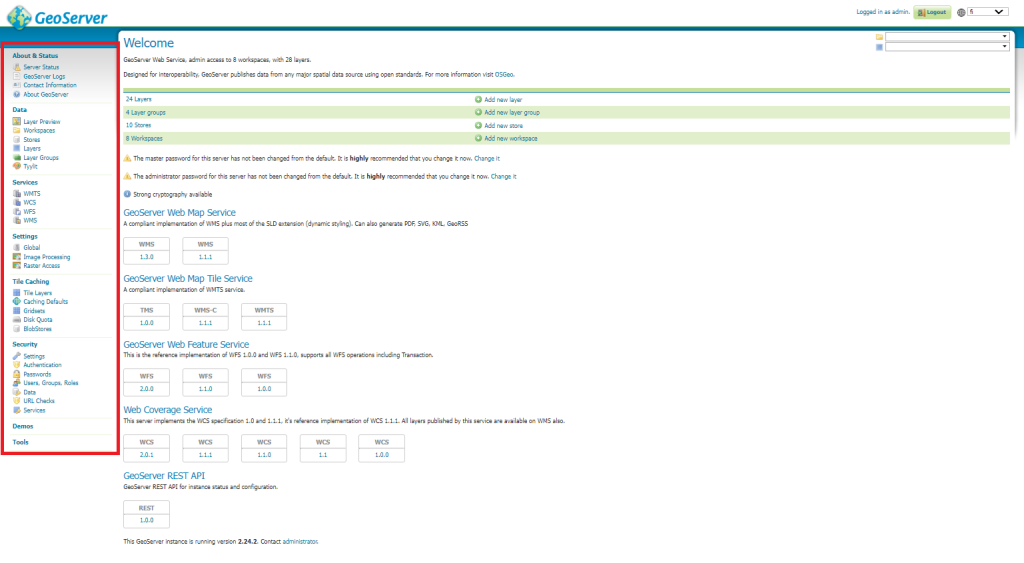Click the Logout button
This screenshot has width=1024, height=563.
tap(932, 12)
